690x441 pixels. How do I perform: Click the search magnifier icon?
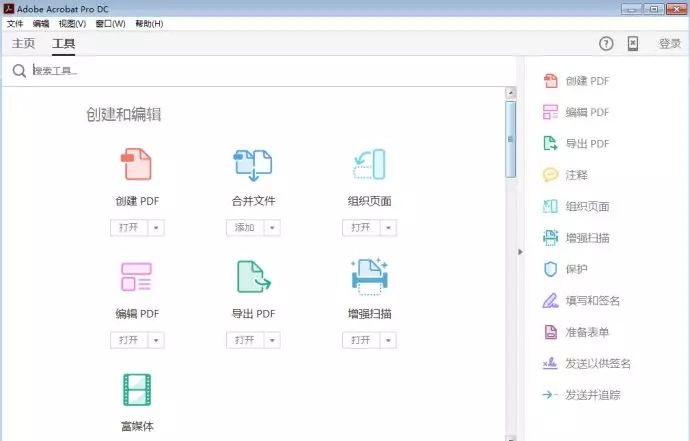click(19, 70)
